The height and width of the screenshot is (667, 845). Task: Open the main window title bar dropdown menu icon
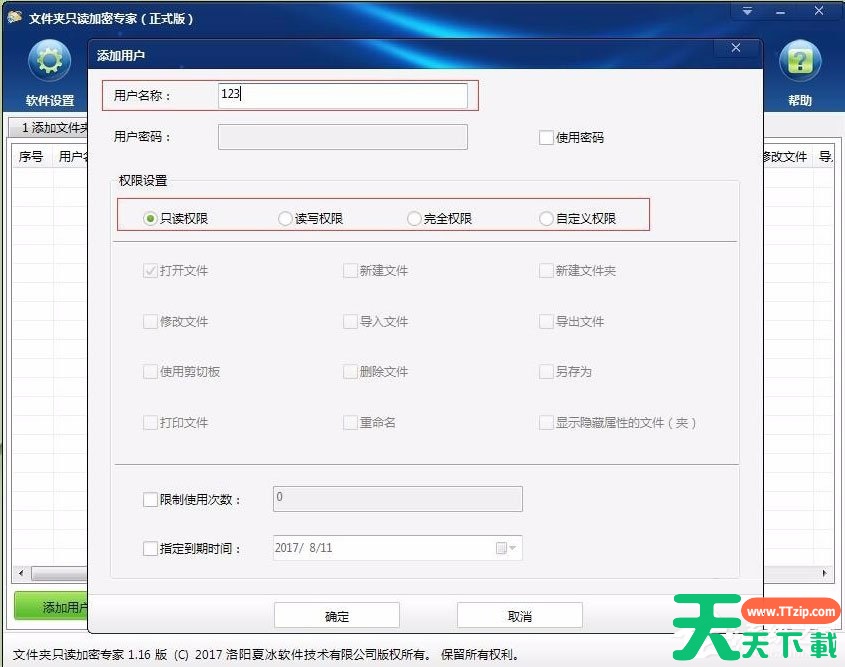pyautogui.click(x=747, y=11)
